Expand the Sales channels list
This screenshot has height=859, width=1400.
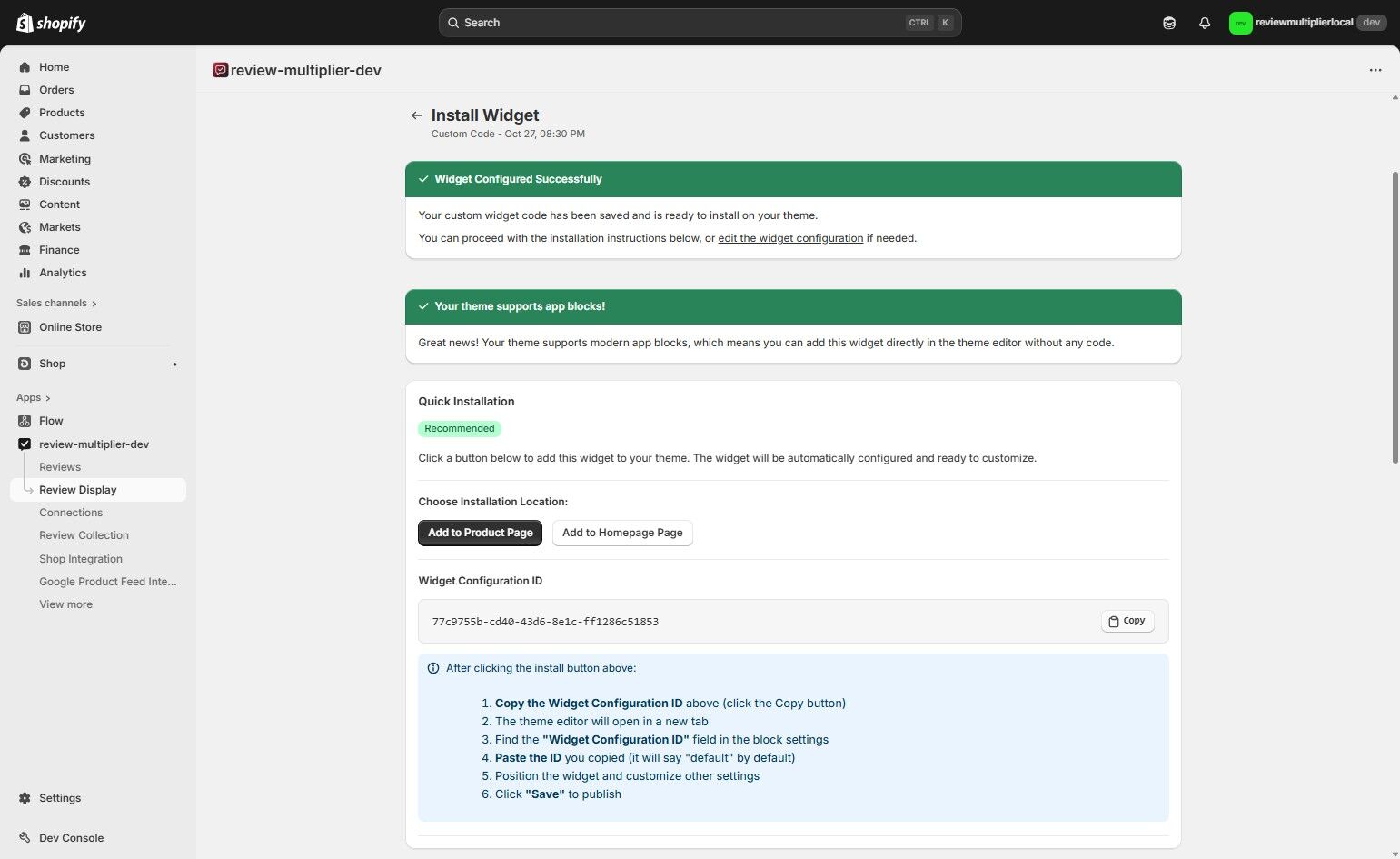coord(55,303)
